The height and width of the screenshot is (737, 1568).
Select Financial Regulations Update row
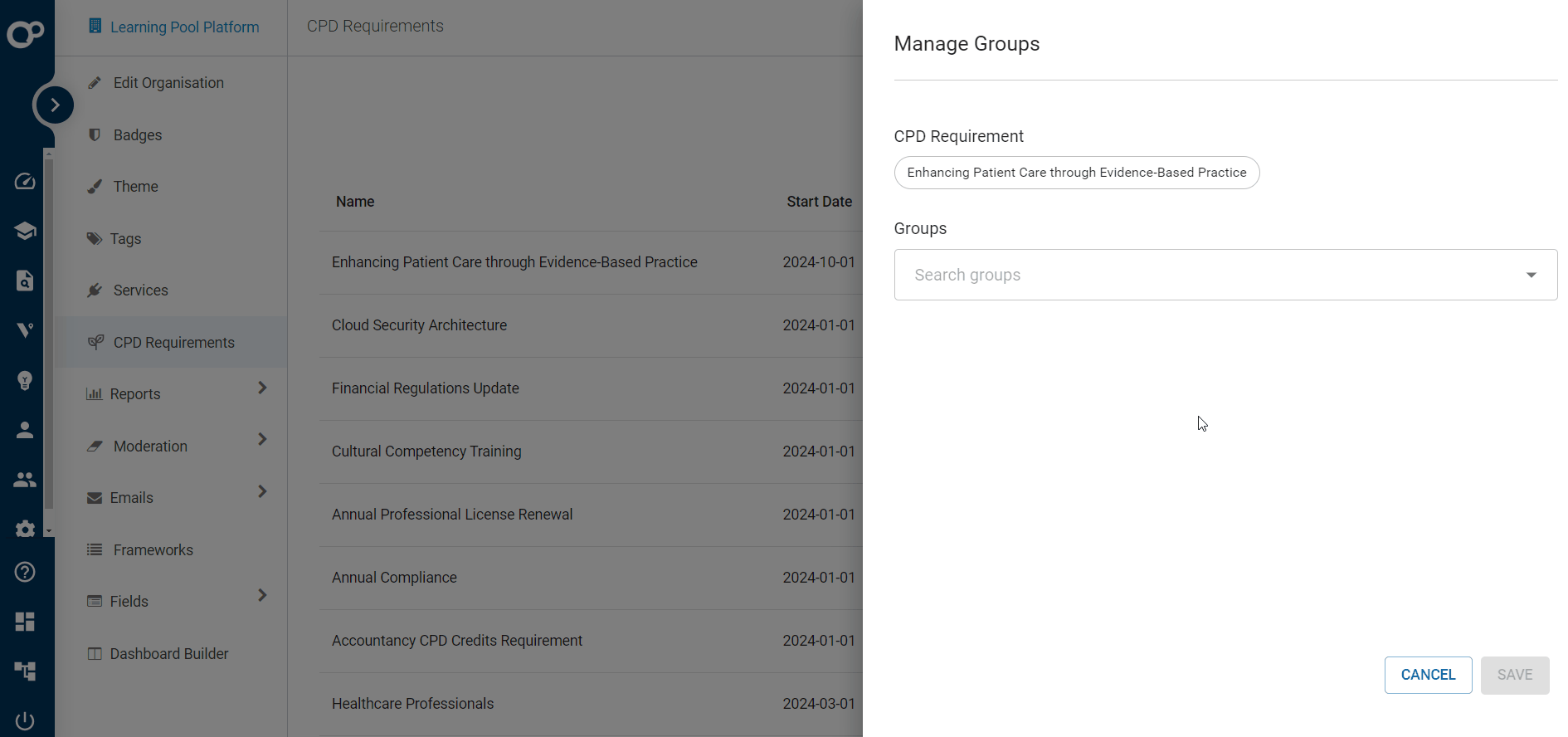(x=591, y=388)
